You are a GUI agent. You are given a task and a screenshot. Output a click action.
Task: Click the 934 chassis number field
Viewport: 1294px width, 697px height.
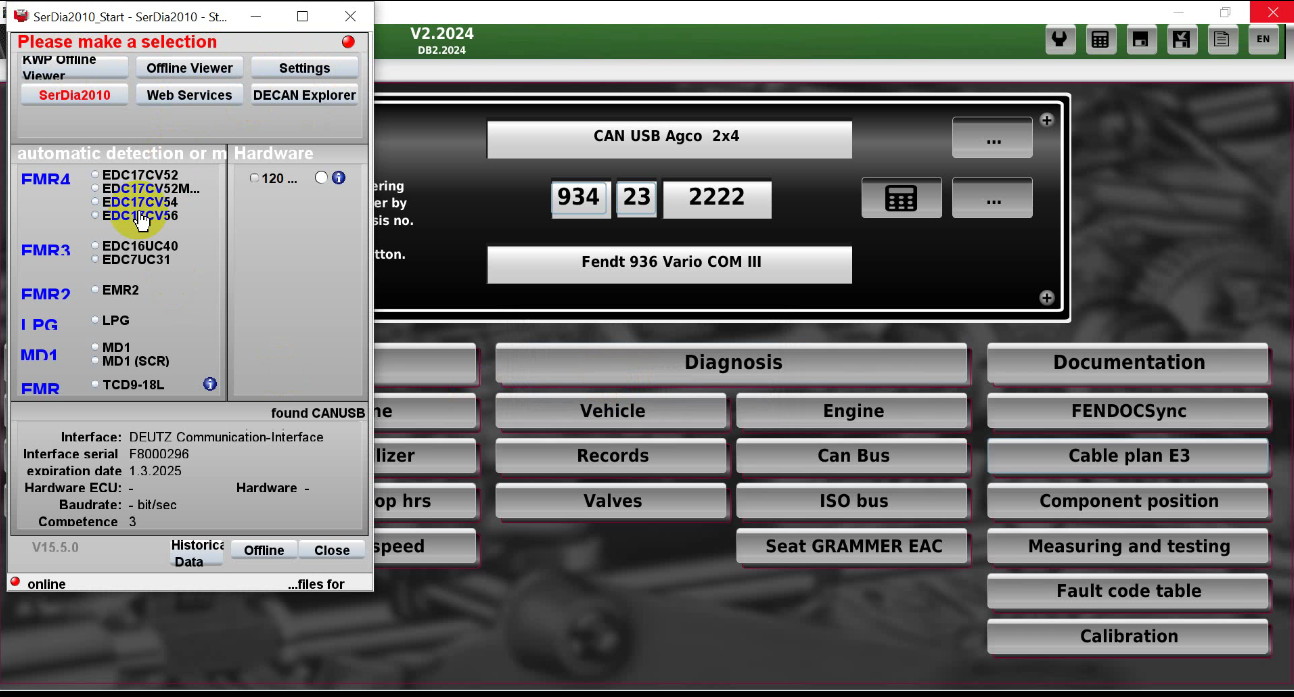579,198
